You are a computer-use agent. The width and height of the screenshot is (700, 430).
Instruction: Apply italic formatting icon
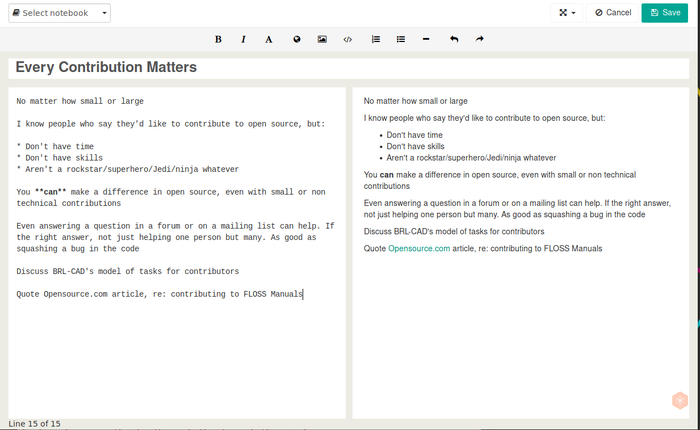[x=243, y=39]
